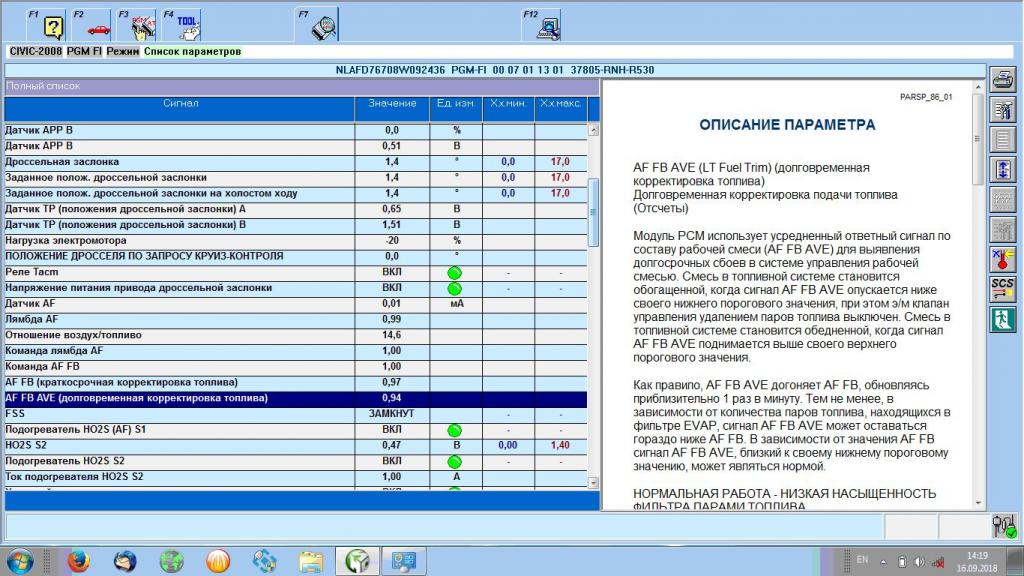The width and height of the screenshot is (1024, 576).
Task: Click the parameter table scroll down arrow
Action: [593, 483]
